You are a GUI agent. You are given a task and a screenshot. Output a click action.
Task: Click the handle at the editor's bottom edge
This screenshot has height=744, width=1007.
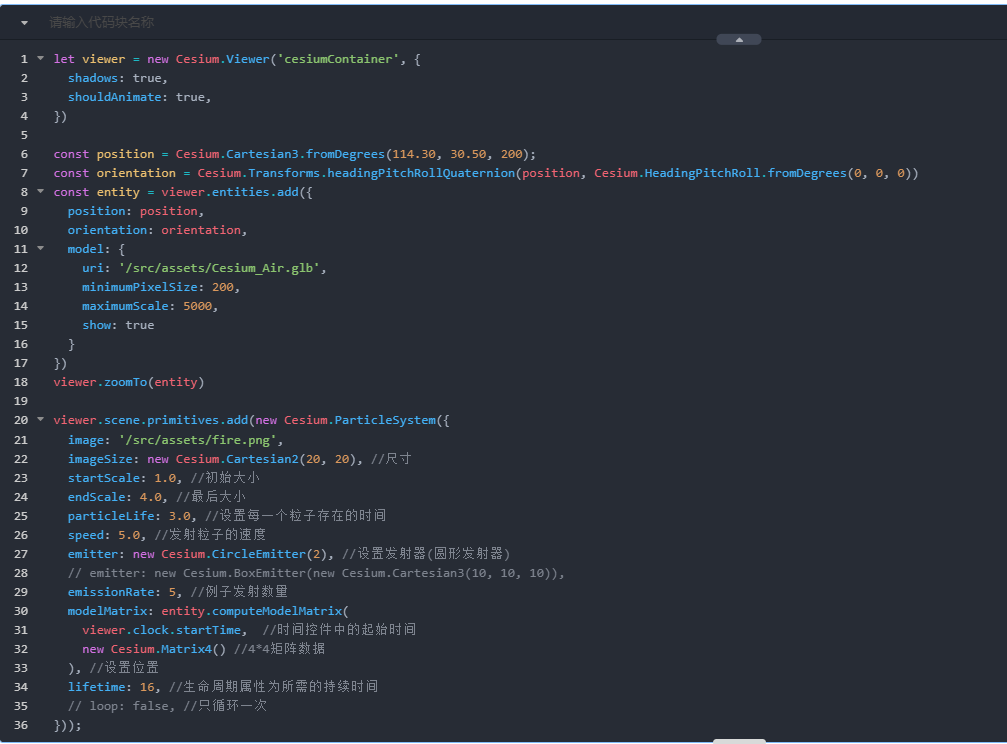[x=739, y=741]
